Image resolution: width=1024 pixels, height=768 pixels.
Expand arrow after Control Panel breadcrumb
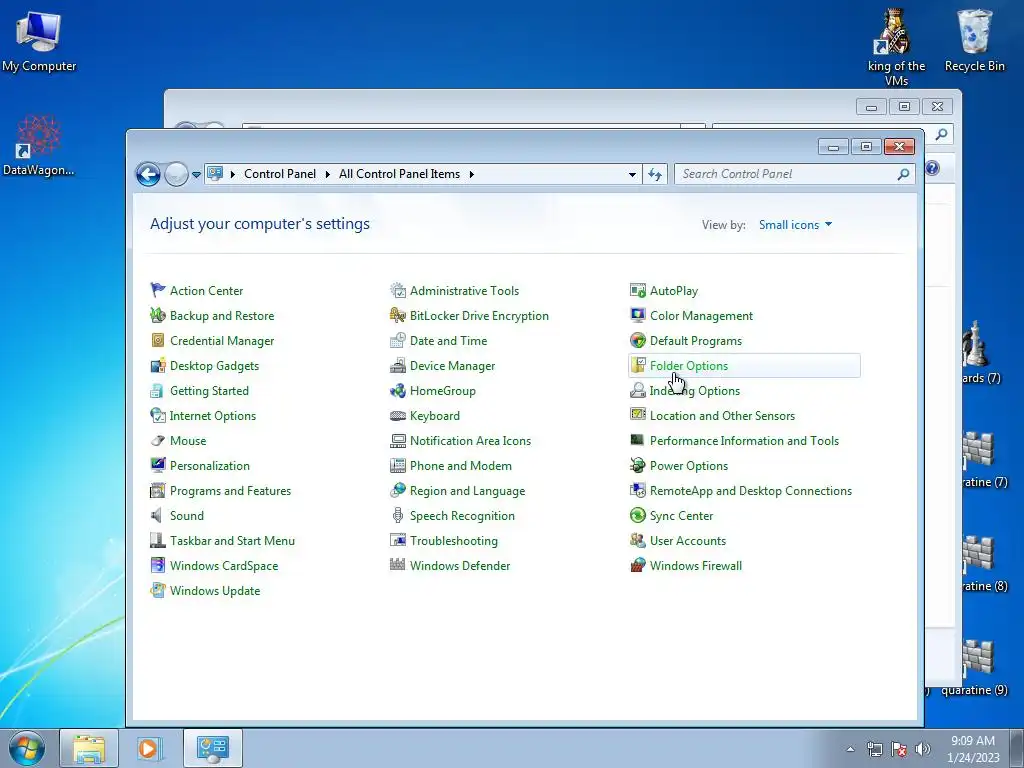(x=328, y=174)
